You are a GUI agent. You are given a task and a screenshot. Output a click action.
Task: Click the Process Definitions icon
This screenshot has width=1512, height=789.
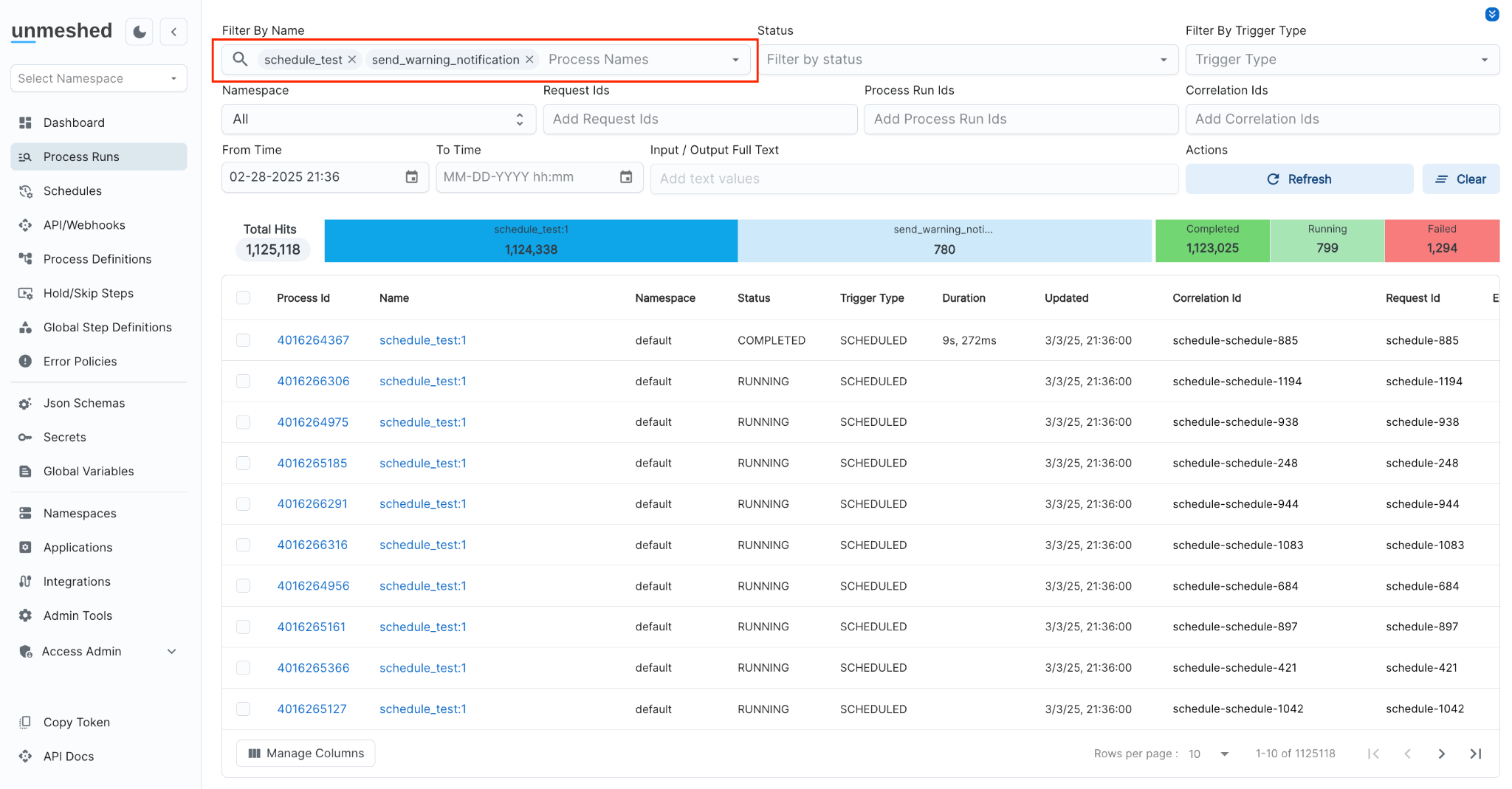tap(25, 259)
